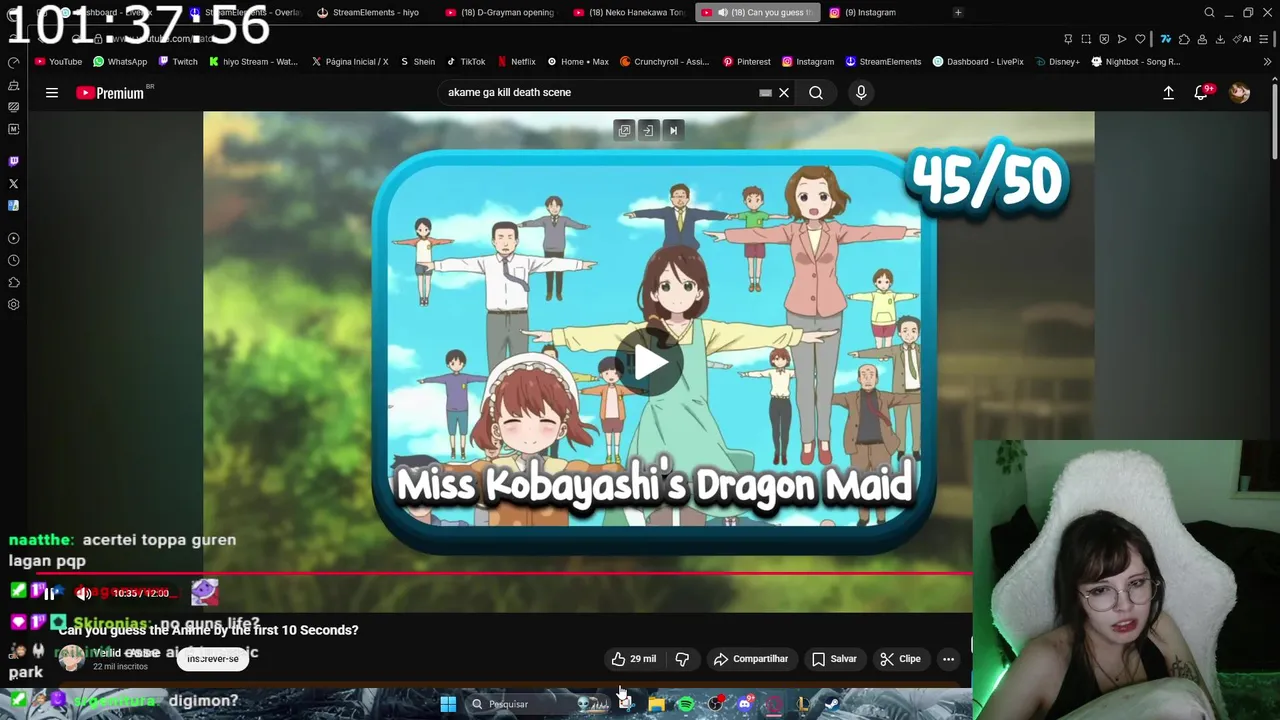Mute the video with the speaker icon

84,593
